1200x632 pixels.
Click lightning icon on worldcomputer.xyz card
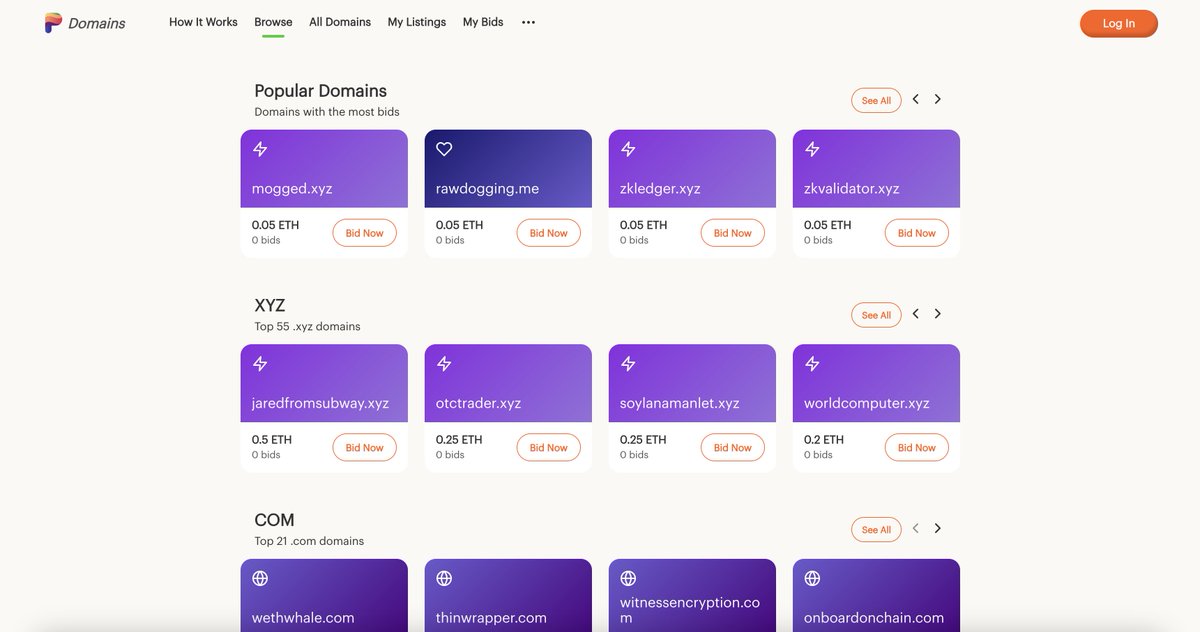tap(812, 364)
